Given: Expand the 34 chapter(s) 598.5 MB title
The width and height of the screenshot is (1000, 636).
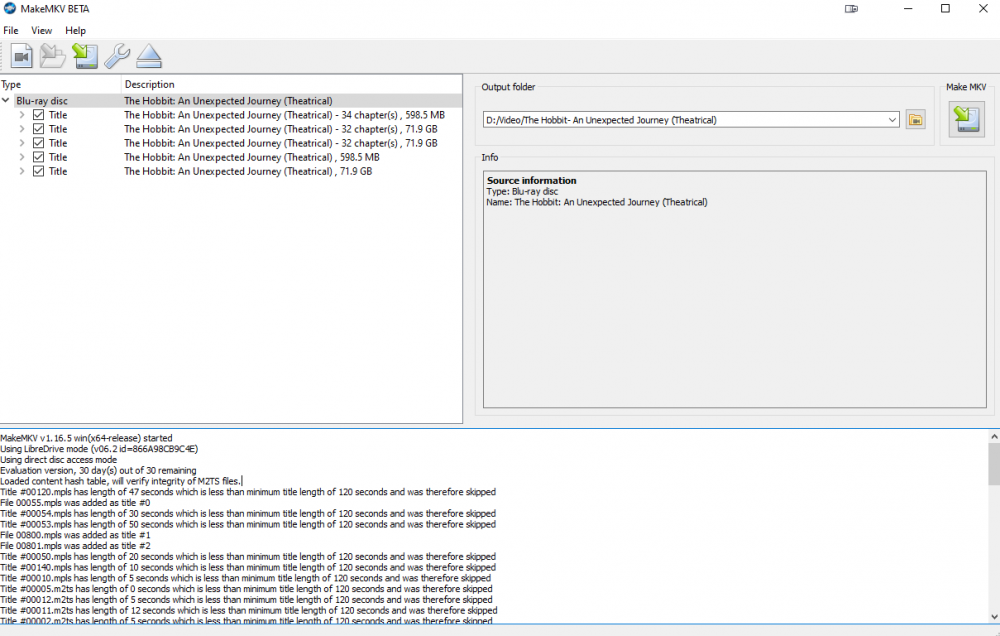Looking at the screenshot, I should pos(22,115).
